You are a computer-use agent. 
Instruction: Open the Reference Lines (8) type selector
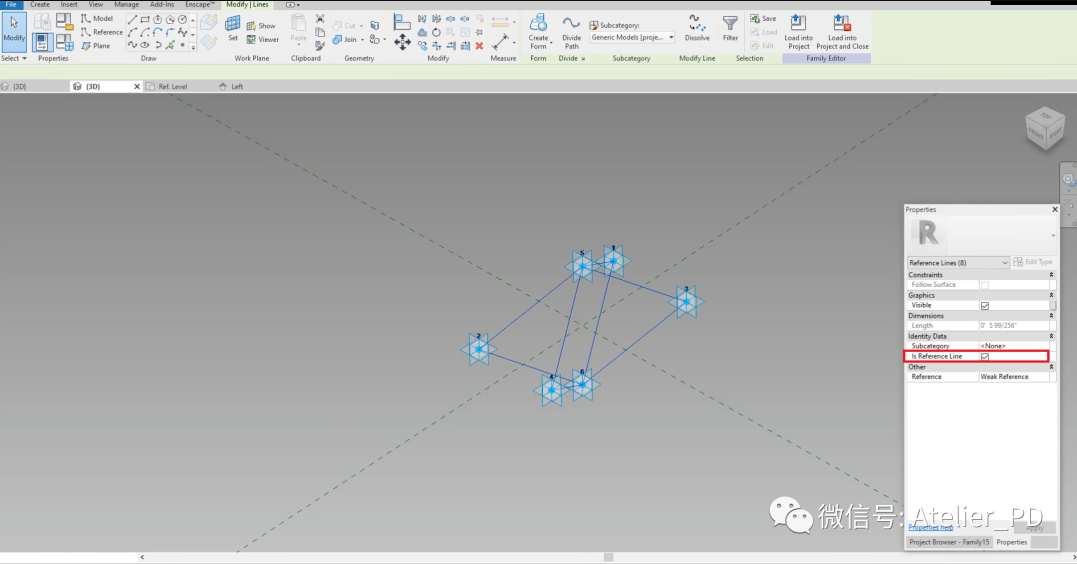(957, 262)
